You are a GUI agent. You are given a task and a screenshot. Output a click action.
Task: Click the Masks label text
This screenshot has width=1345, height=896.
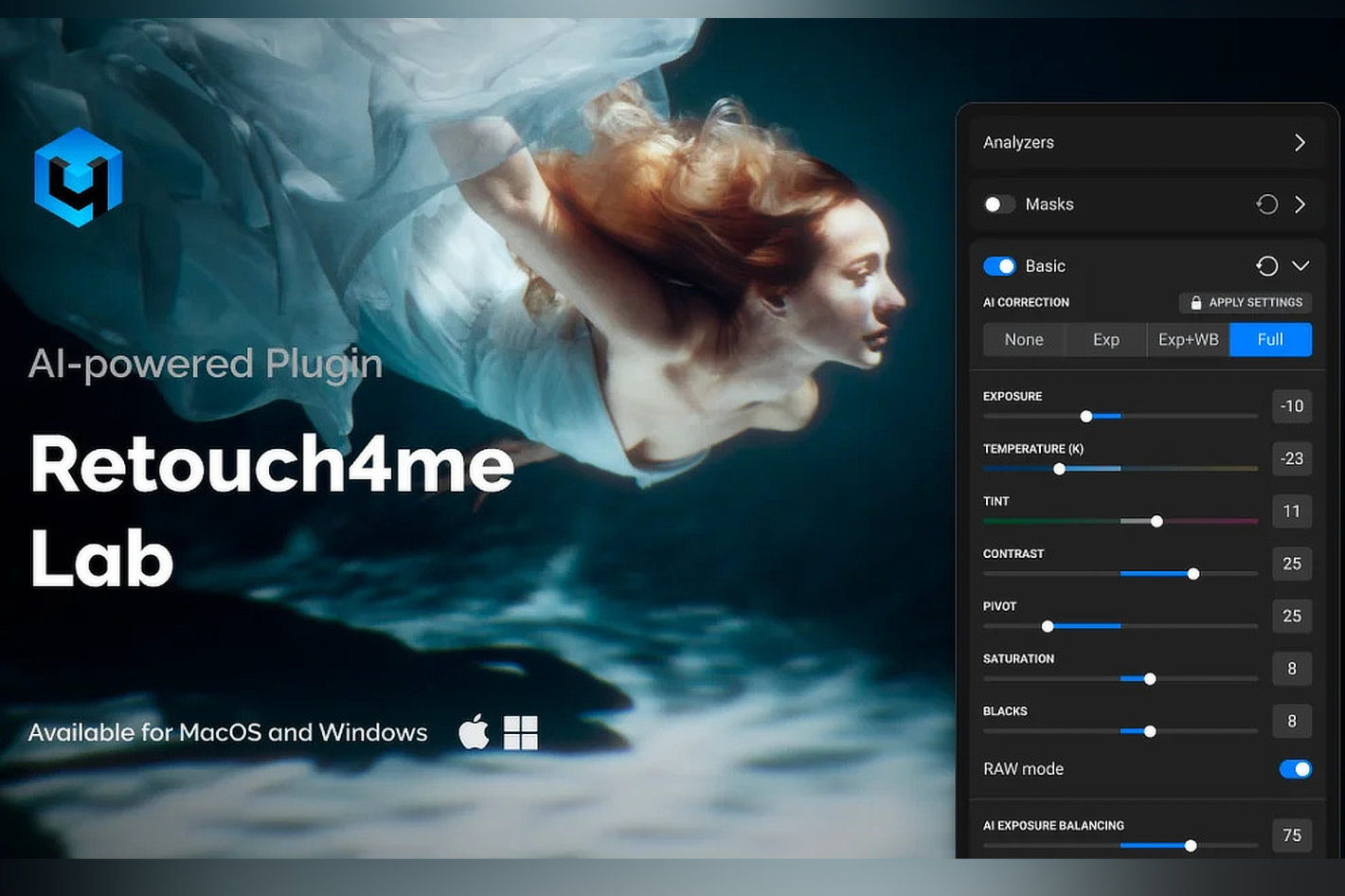(x=1049, y=205)
